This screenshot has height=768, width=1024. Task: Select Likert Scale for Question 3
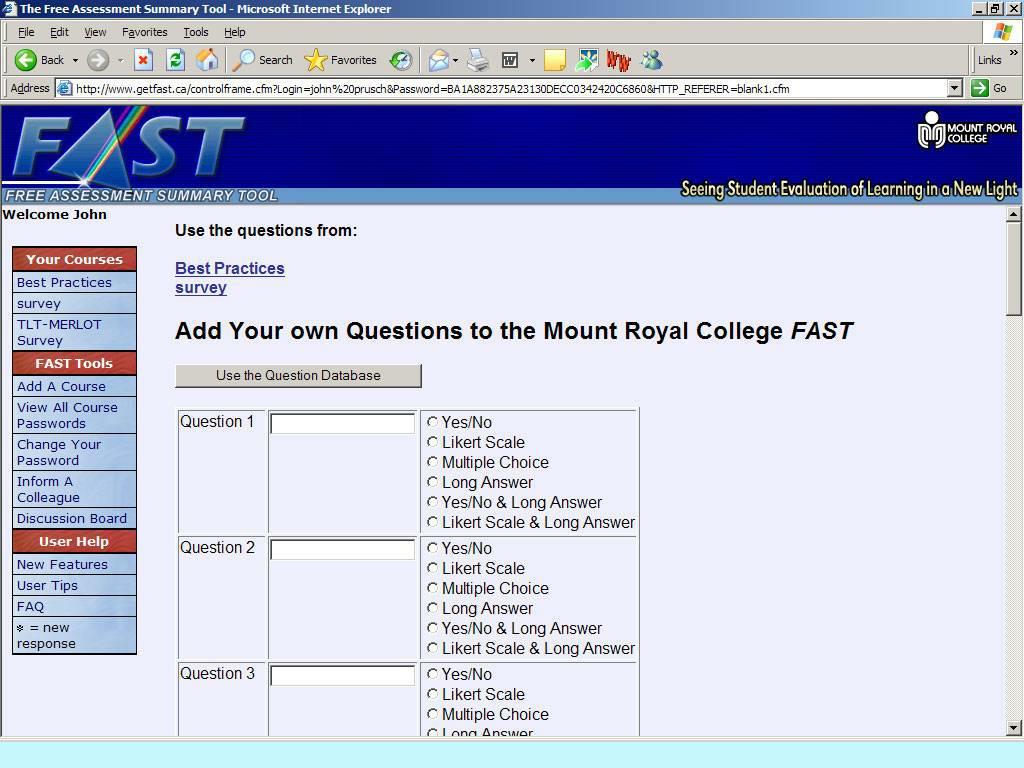tap(432, 694)
